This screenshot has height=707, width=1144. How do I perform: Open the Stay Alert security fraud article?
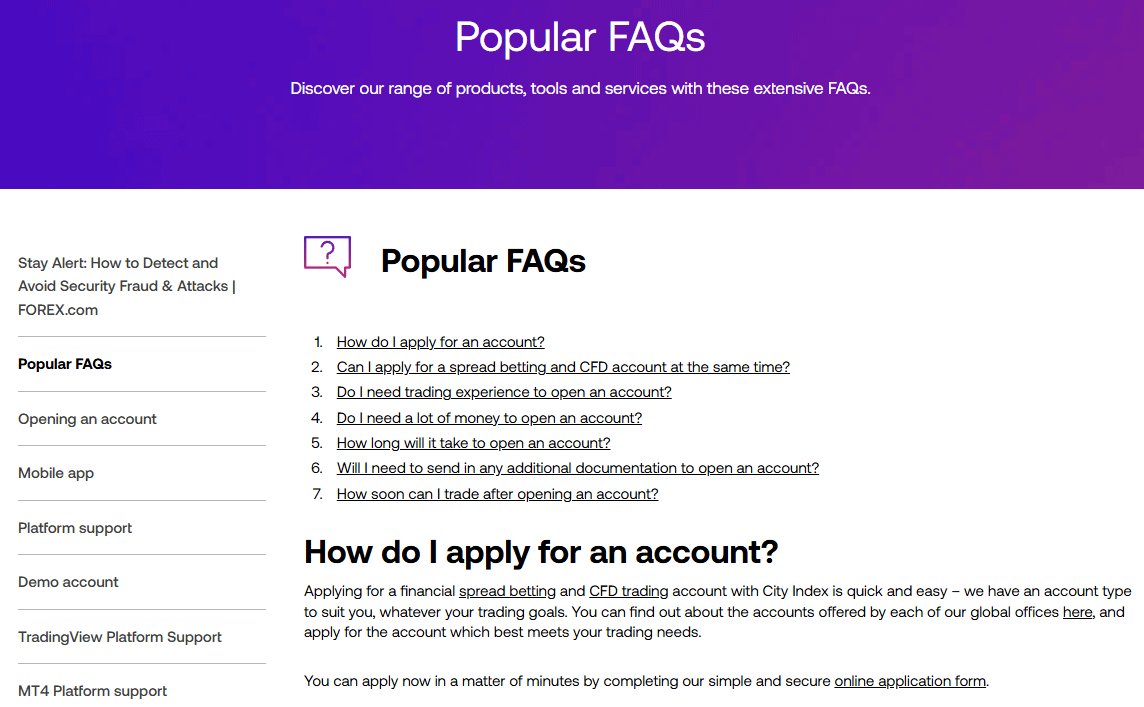pyautogui.click(x=127, y=286)
